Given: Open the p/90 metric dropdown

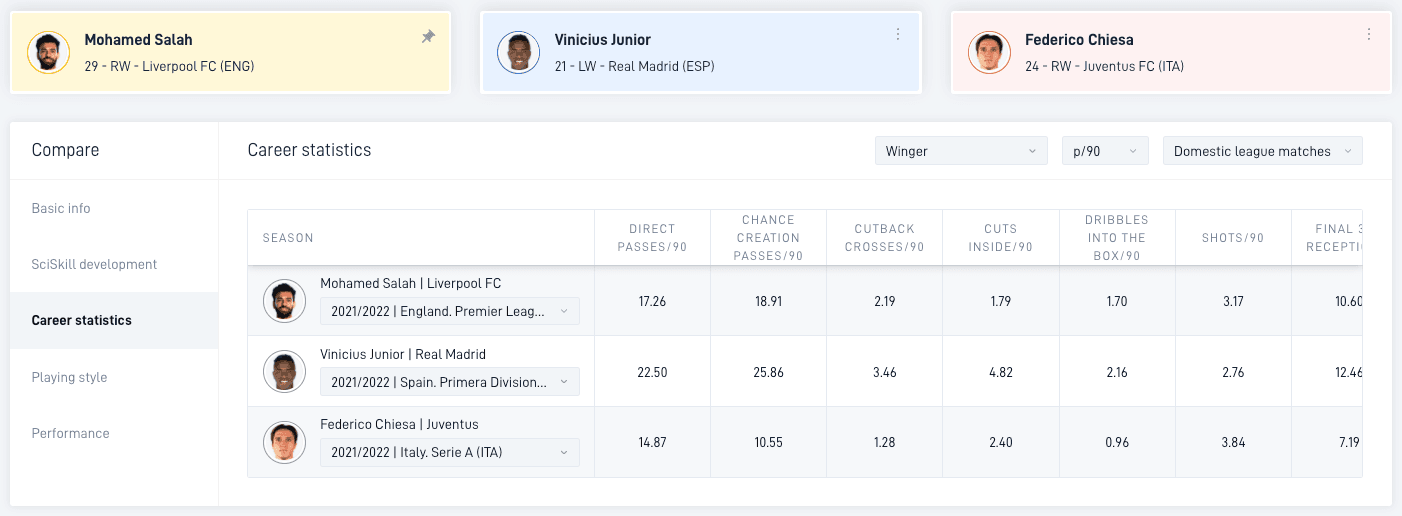Looking at the screenshot, I should [x=1105, y=151].
